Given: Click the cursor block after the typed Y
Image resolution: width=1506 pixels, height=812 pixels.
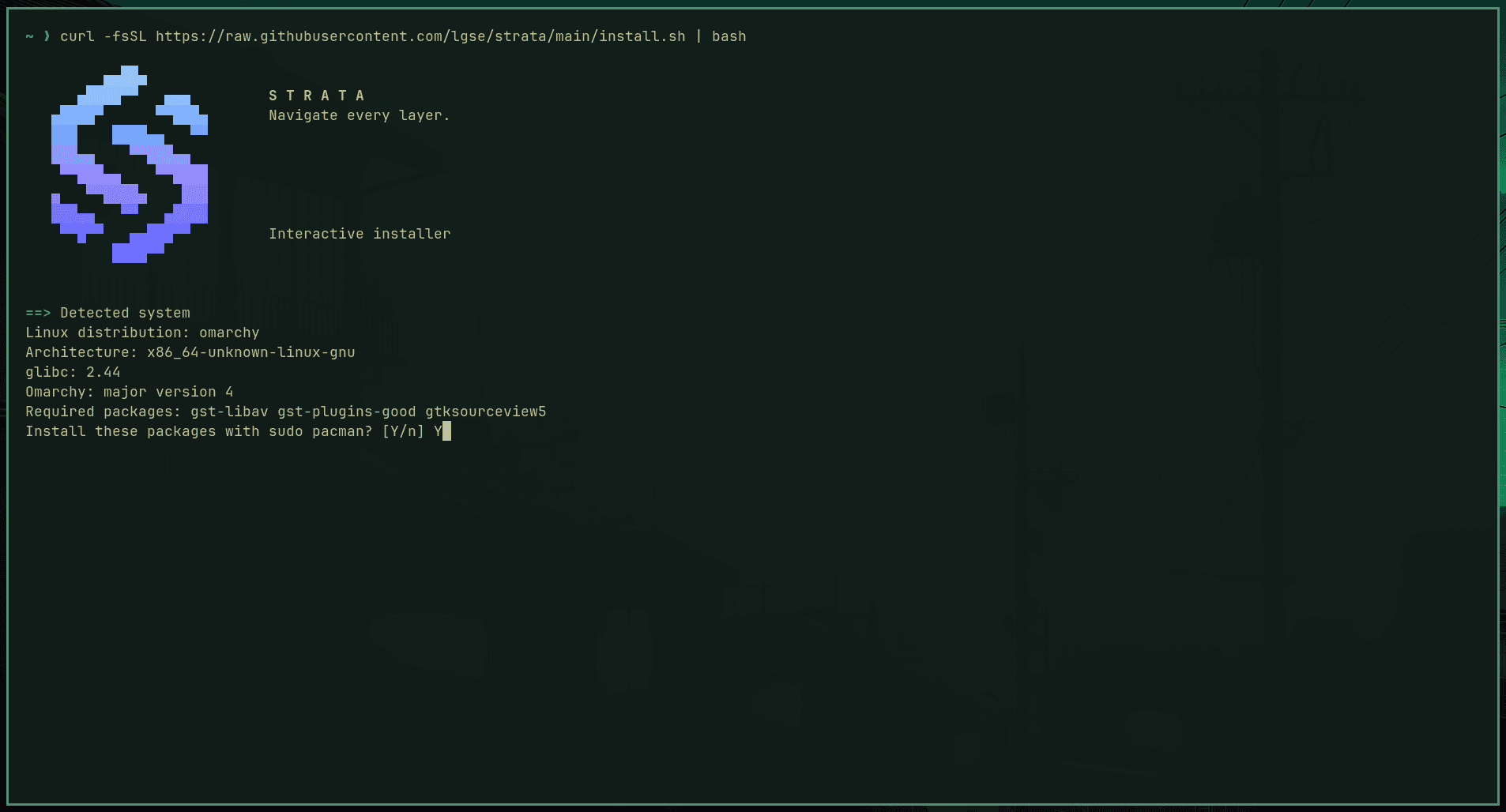Looking at the screenshot, I should coord(447,431).
